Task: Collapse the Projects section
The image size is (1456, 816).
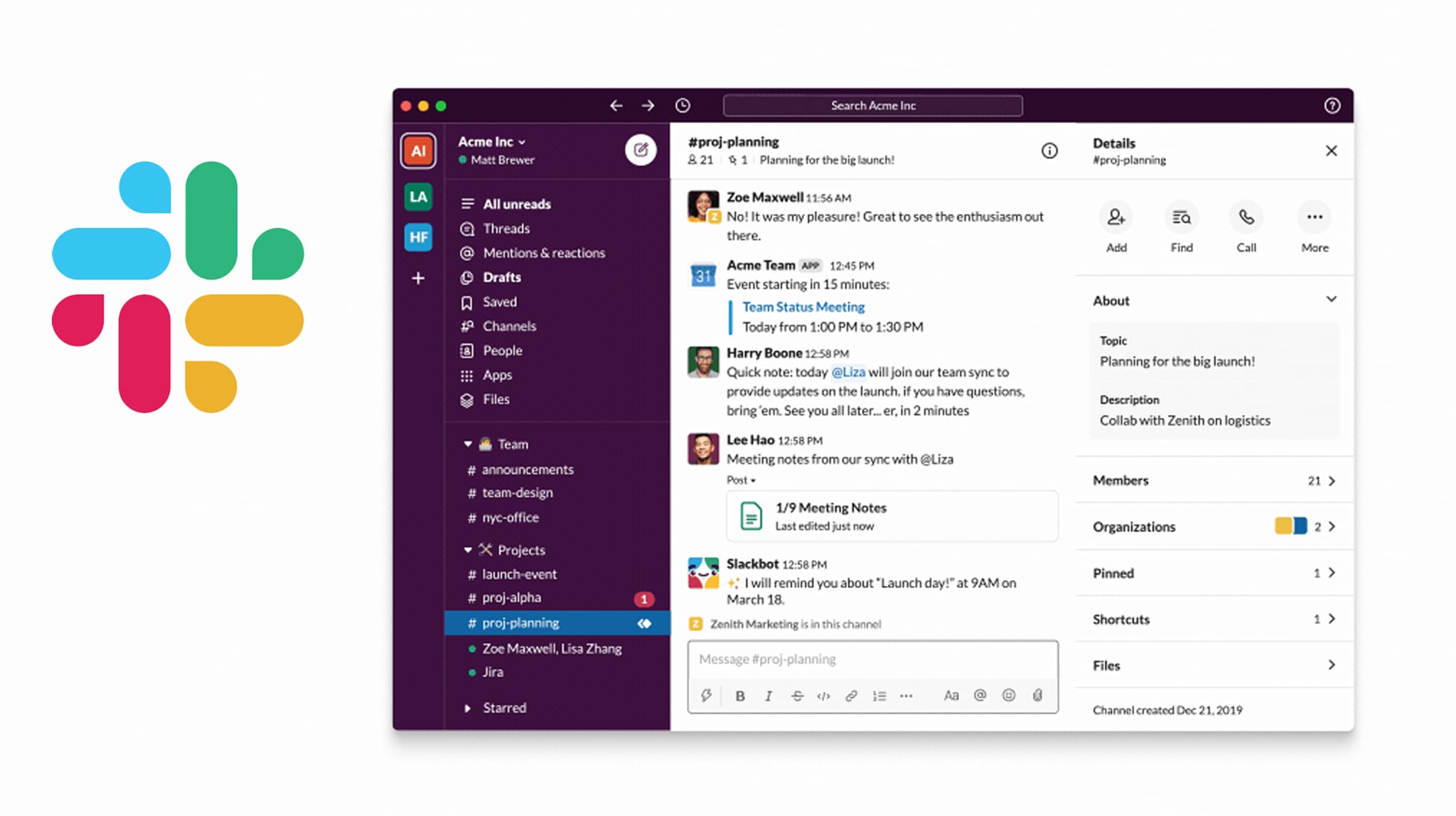Action: [468, 550]
